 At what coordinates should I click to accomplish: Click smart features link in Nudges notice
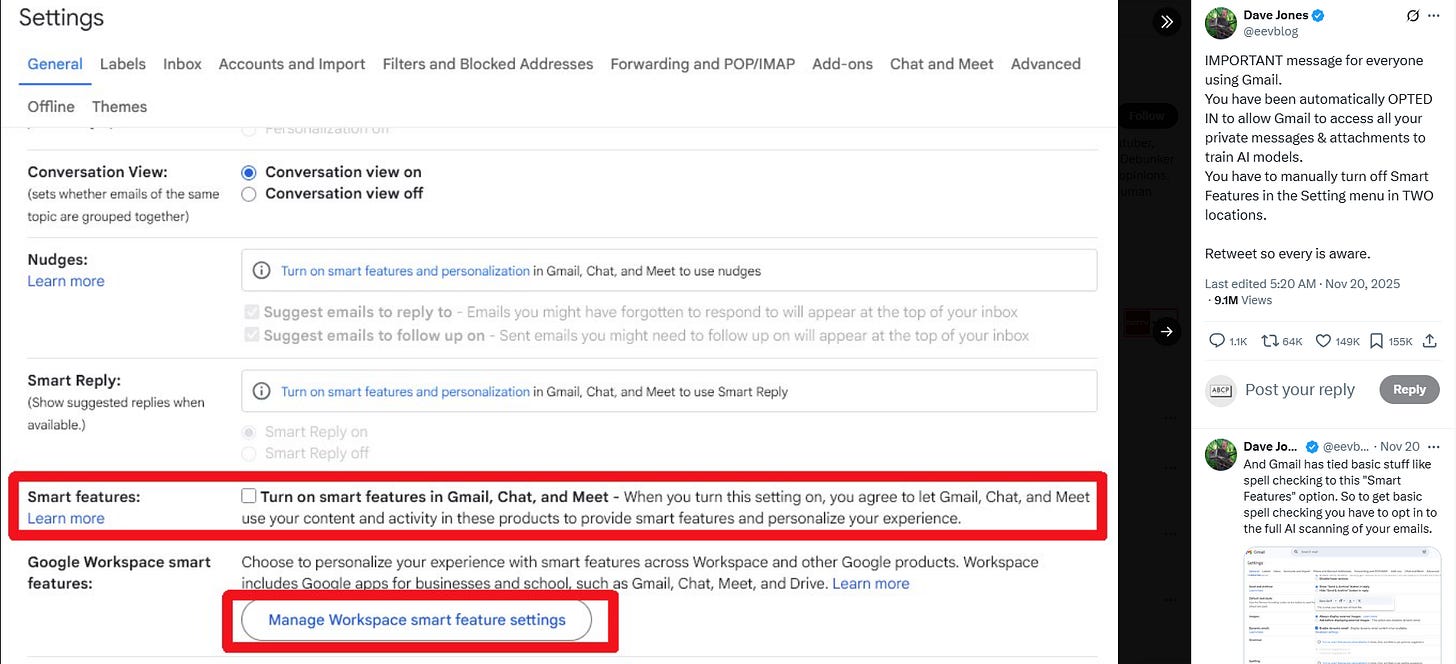(x=405, y=271)
